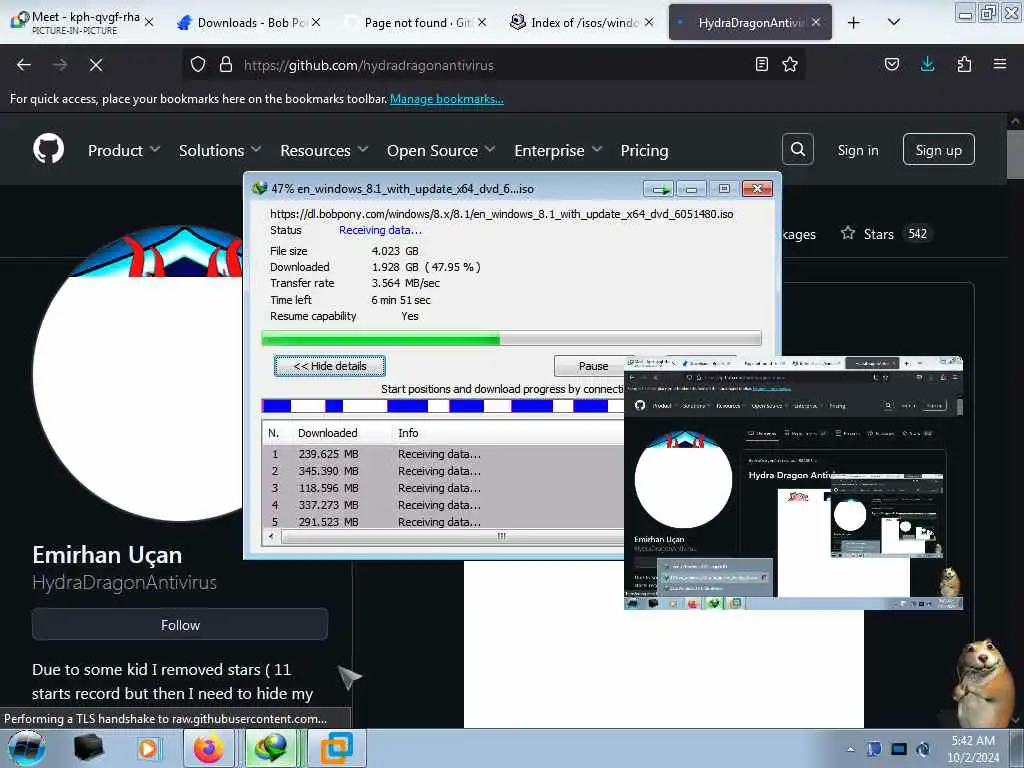Close the Downloads - Bob Pony tab
This screenshot has width=1024, height=768.
pos(316,23)
